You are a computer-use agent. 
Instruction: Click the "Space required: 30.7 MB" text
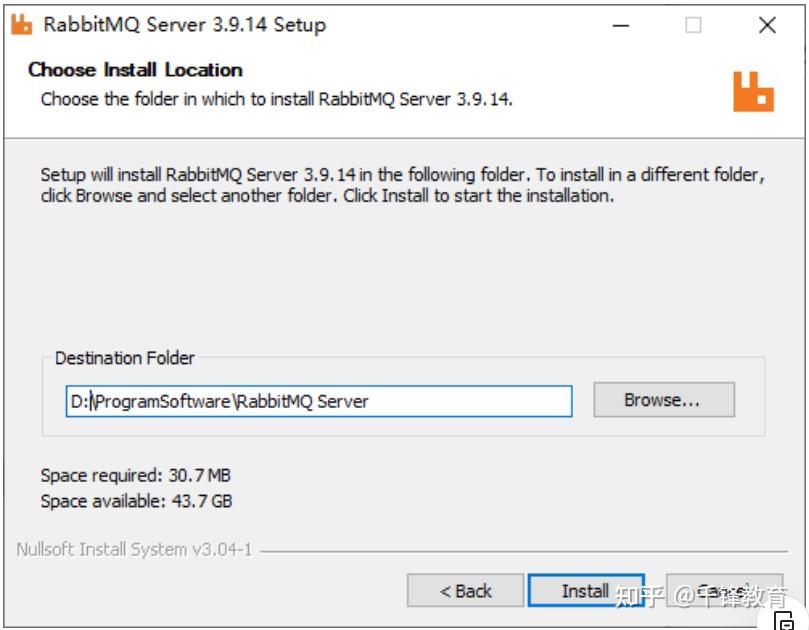coord(135,475)
